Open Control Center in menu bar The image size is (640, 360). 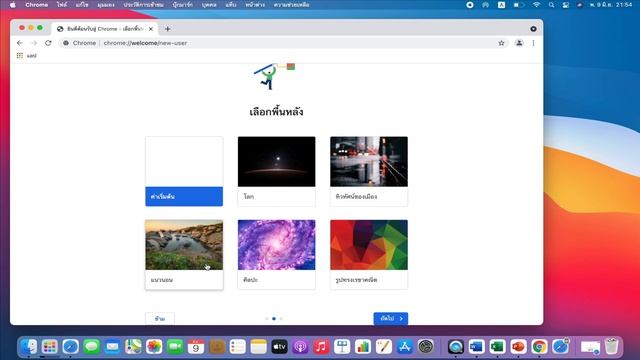566,5
